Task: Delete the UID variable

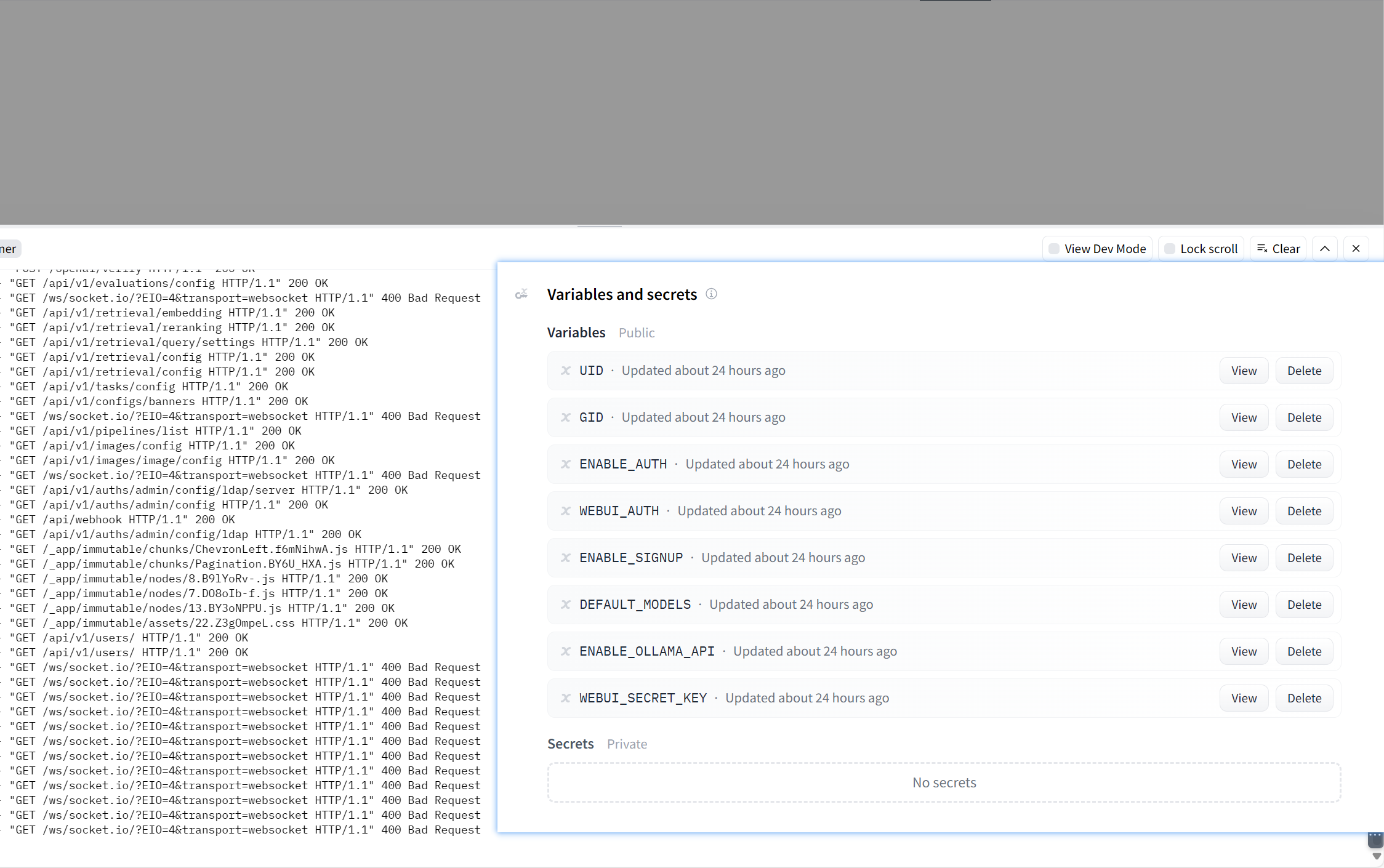Action: [x=1304, y=371]
